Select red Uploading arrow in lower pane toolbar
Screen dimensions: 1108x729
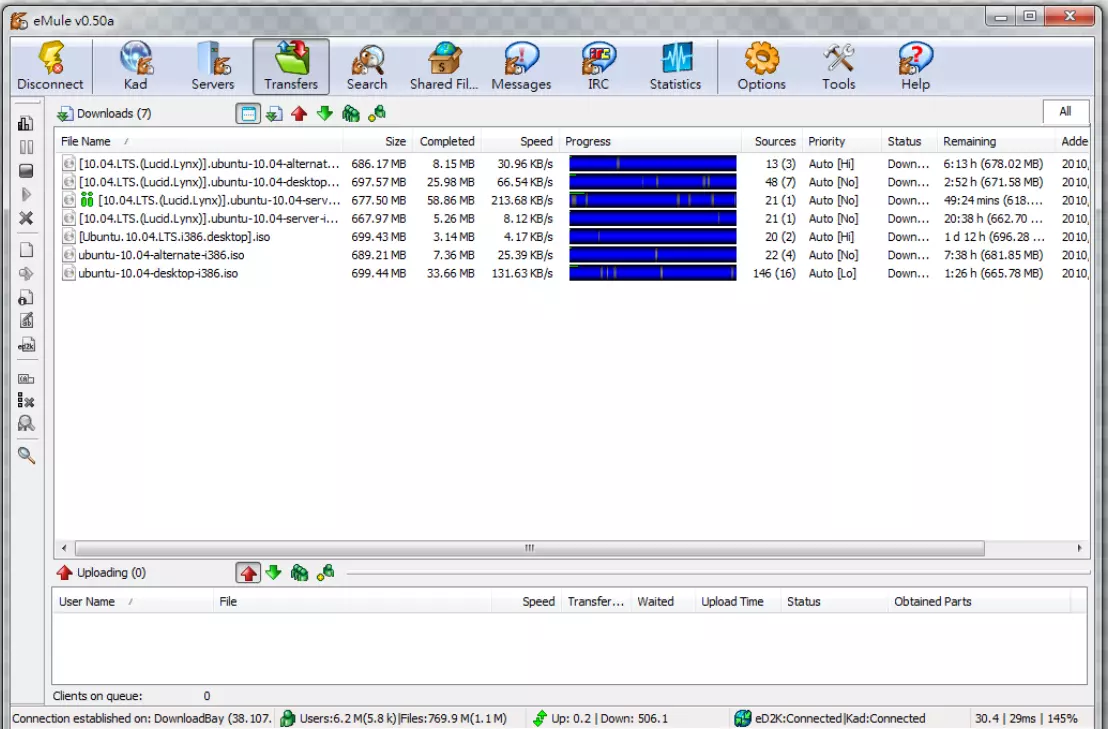tap(248, 573)
